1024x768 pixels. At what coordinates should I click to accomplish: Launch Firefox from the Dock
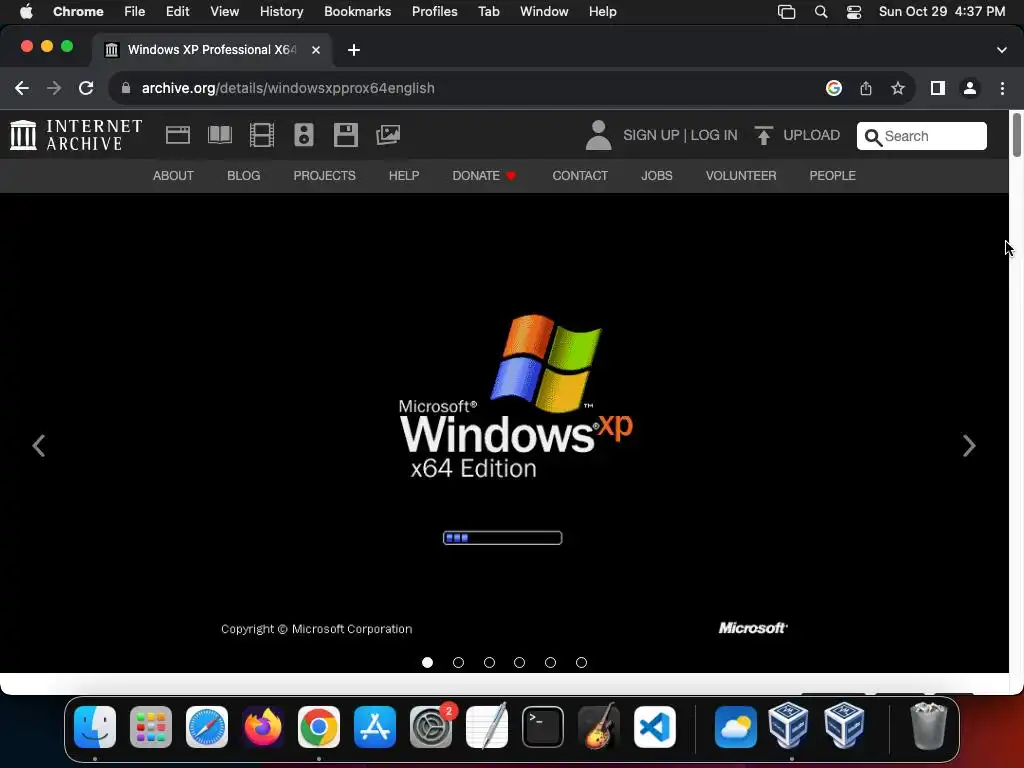[x=263, y=727]
